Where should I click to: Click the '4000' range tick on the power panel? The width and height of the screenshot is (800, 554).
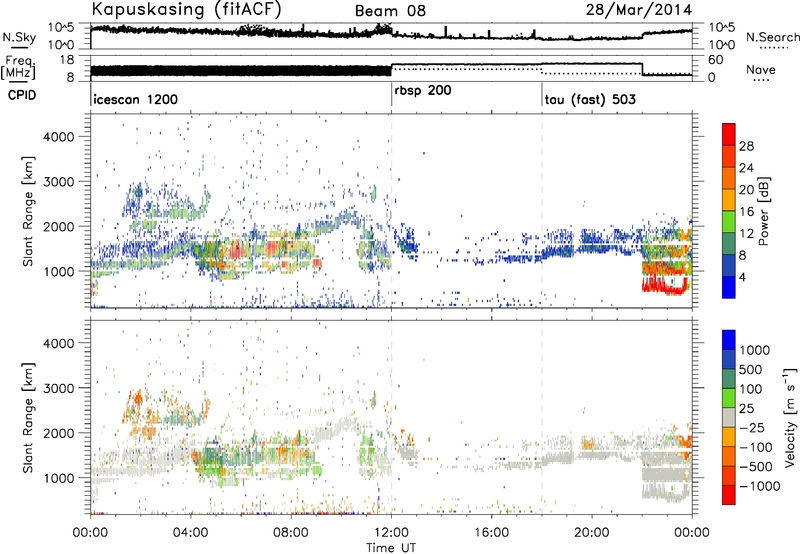(58, 137)
